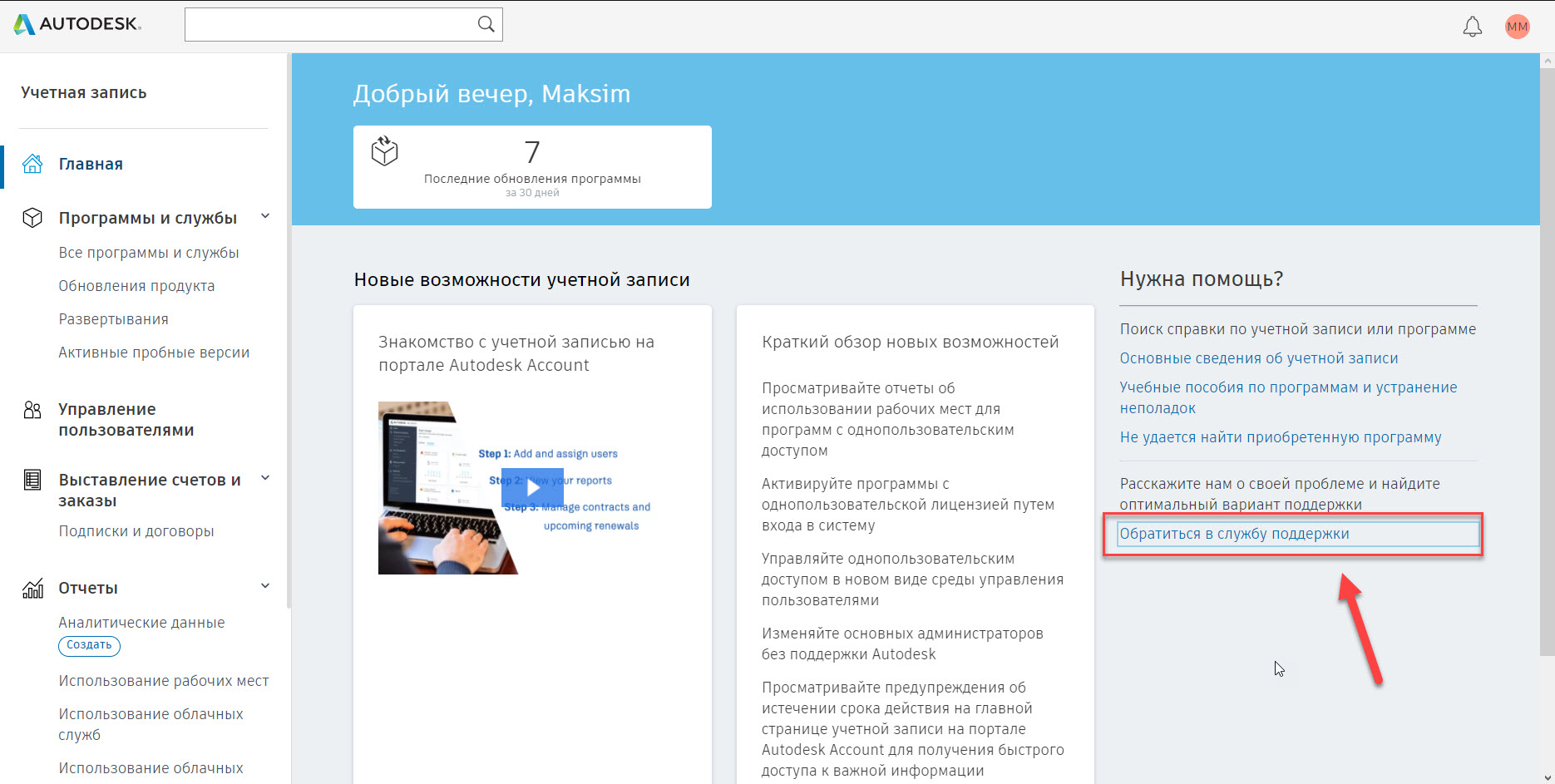The image size is (1555, 784).
Task: Open Подписки и договоры
Action: click(x=136, y=531)
